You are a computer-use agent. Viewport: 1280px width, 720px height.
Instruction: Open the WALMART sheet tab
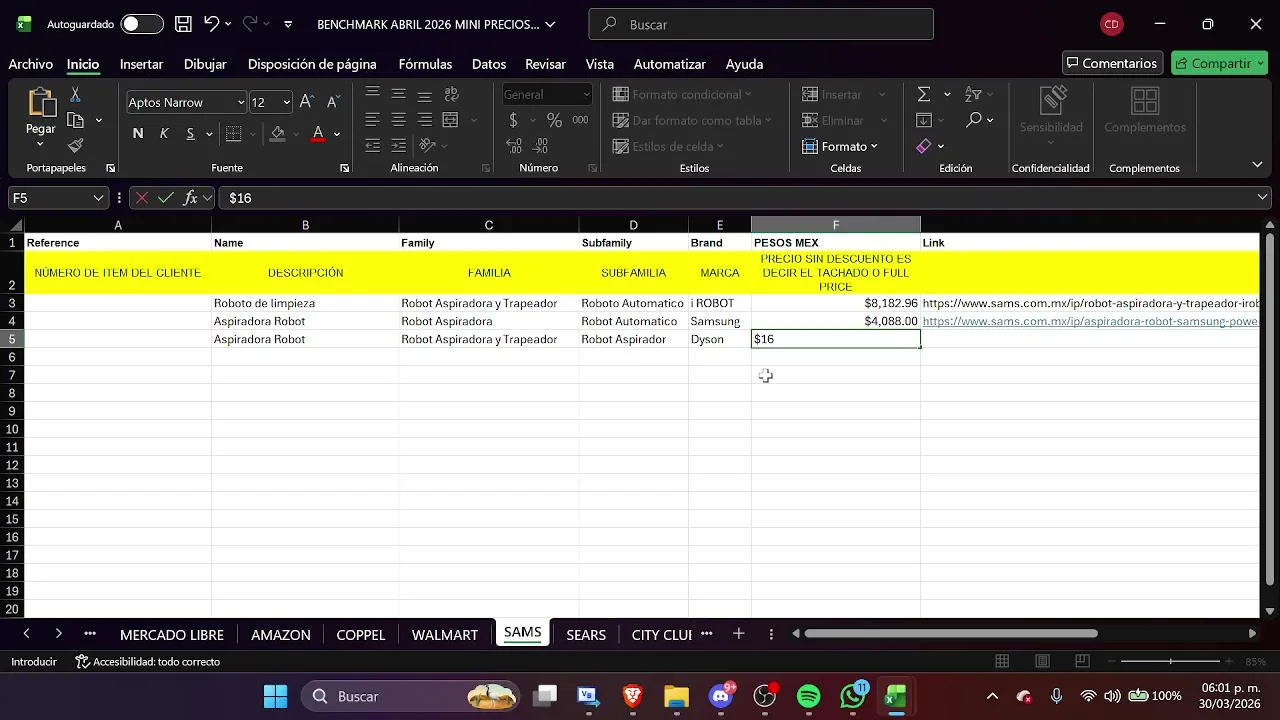445,635
